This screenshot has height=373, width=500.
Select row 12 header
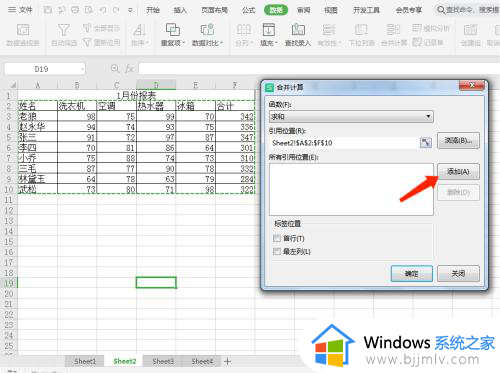(9, 210)
